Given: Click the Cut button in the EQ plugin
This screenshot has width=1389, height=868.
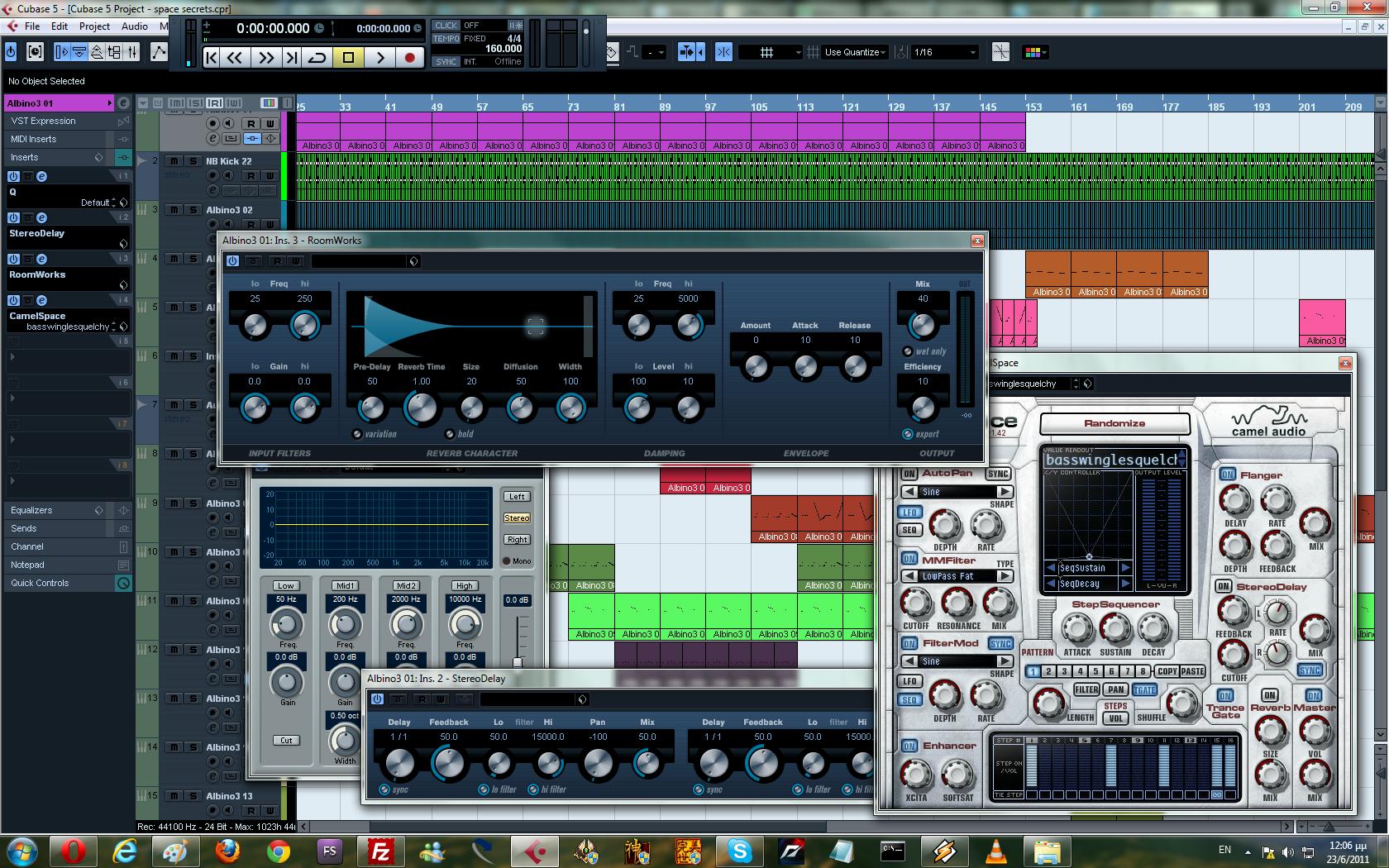Looking at the screenshot, I should (x=286, y=740).
